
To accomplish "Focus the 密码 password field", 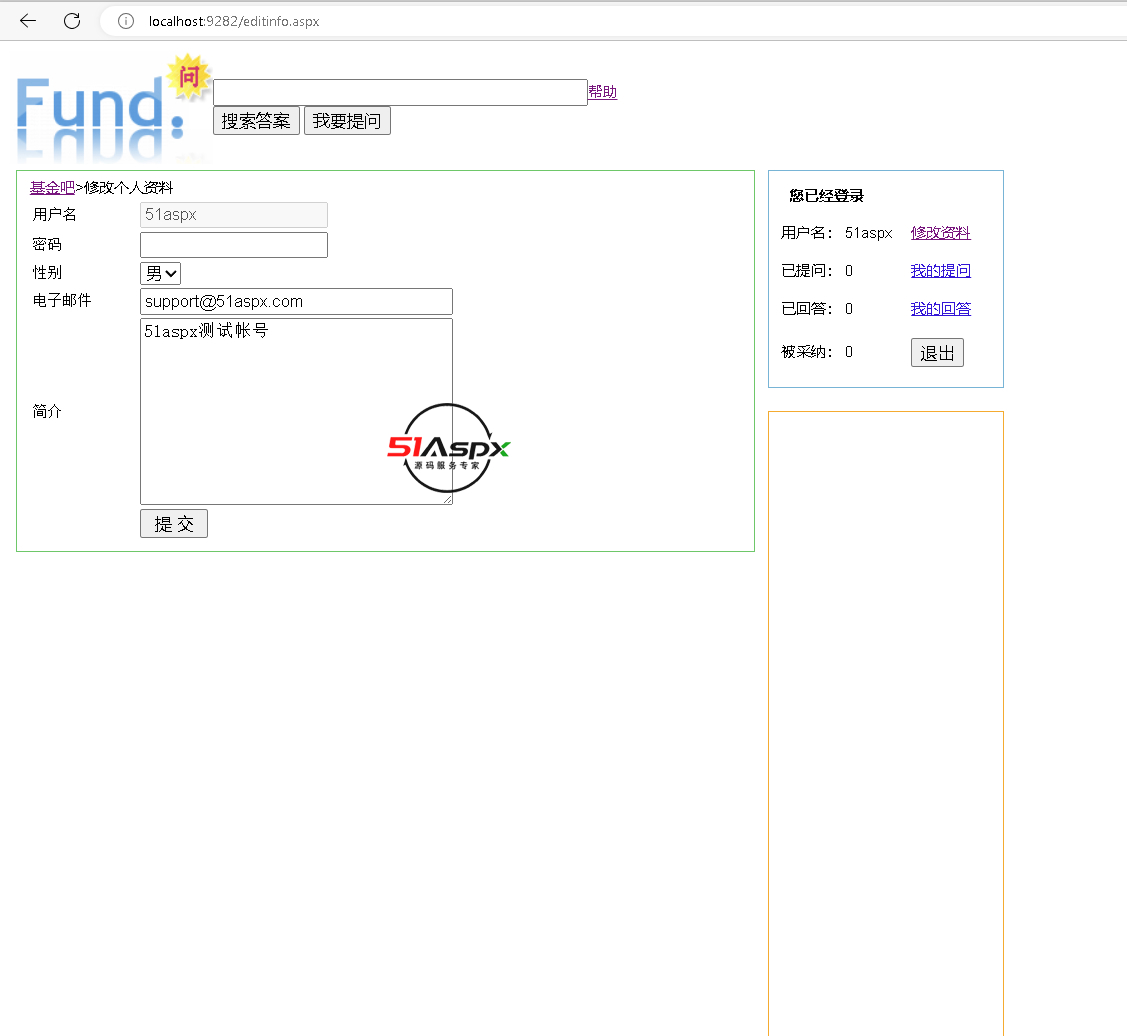I will pos(234,244).
